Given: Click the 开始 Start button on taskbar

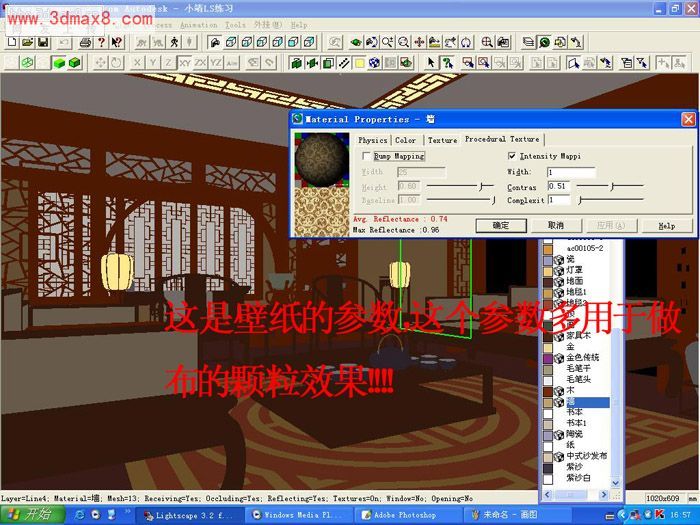Looking at the screenshot, I should pyautogui.click(x=30, y=515).
